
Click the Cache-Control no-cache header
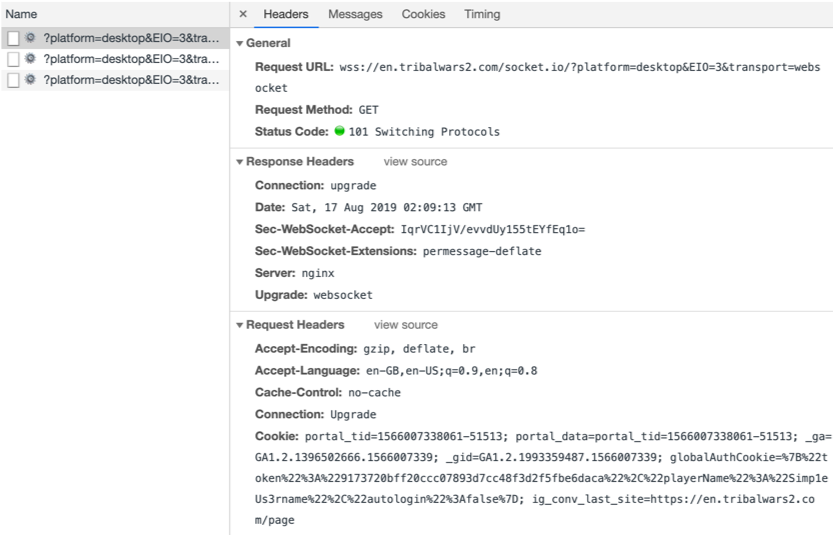tap(328, 393)
